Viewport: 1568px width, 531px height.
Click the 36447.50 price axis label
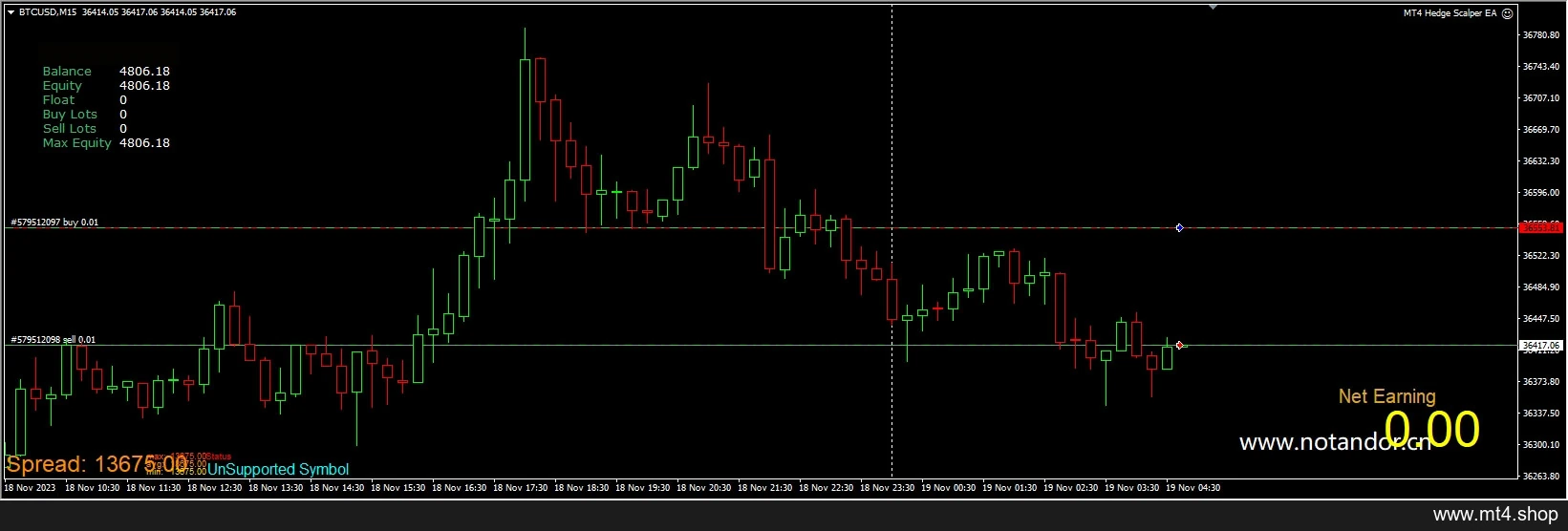[1540, 319]
